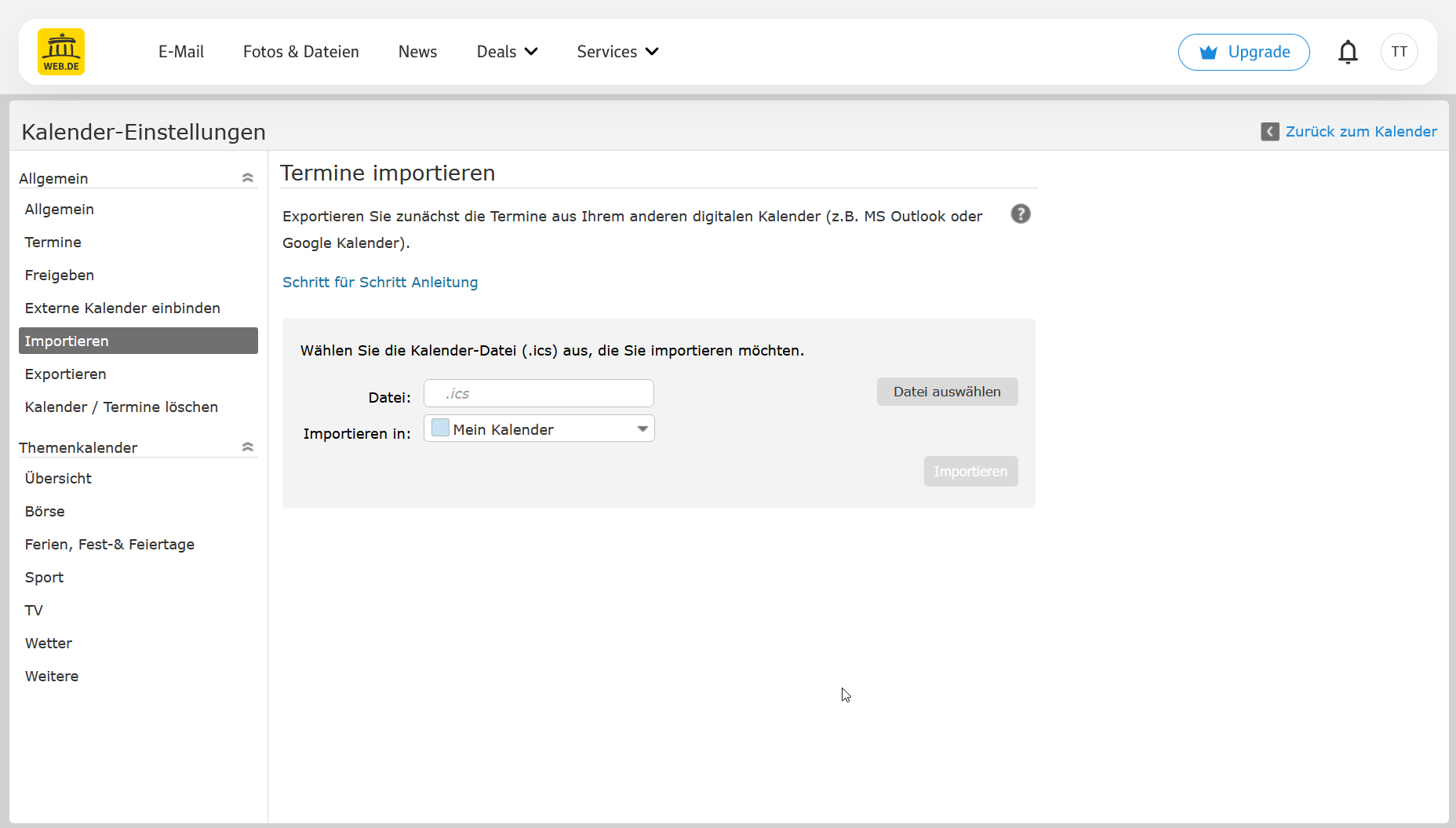Click the WEB.DE home logo

pyautogui.click(x=61, y=52)
